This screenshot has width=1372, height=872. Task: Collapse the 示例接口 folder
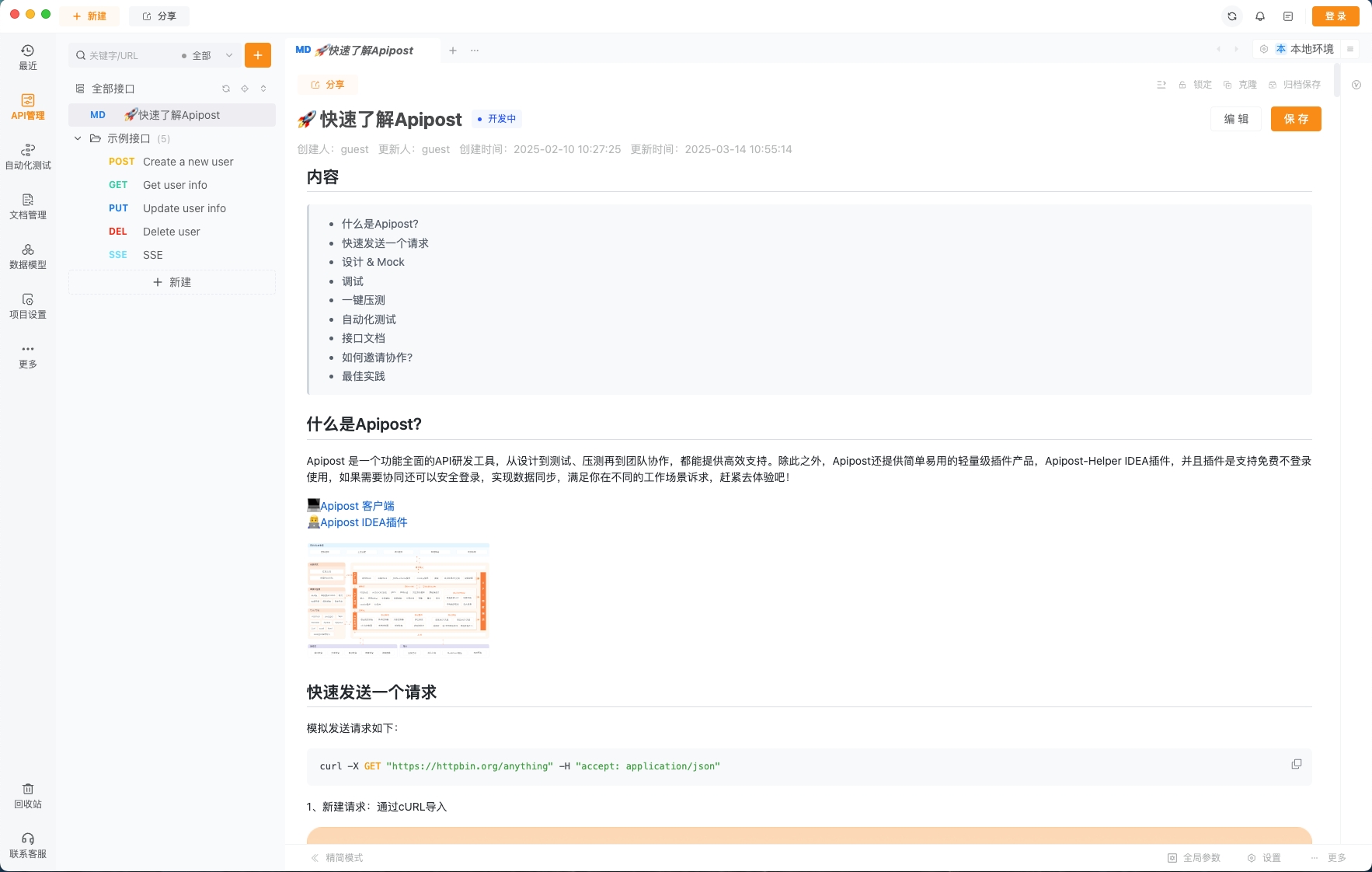pos(78,138)
